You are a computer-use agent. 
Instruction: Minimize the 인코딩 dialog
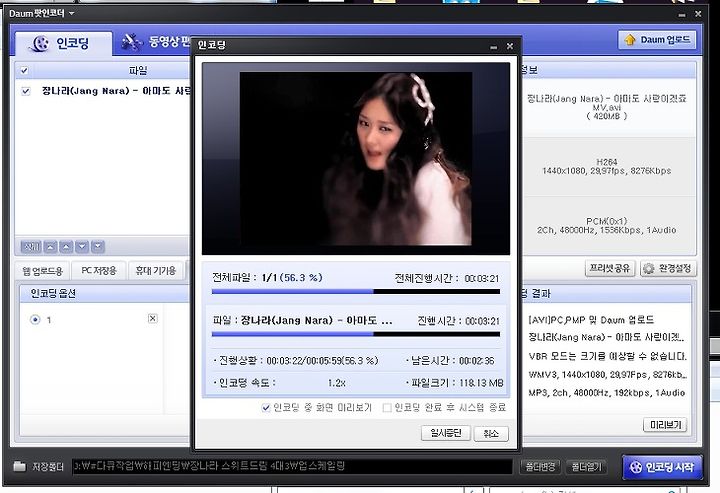(494, 46)
